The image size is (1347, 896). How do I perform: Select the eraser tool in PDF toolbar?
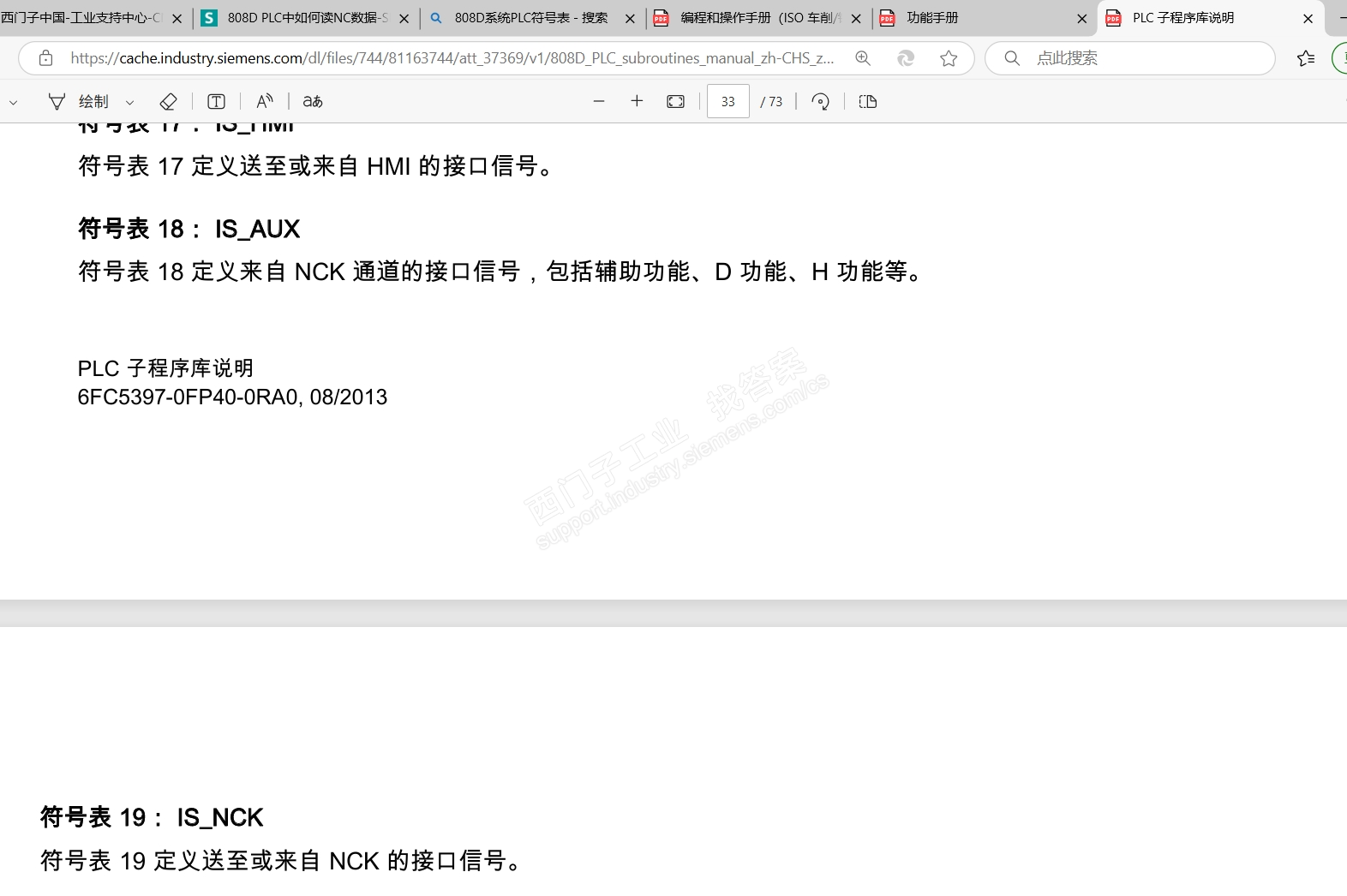click(x=169, y=102)
